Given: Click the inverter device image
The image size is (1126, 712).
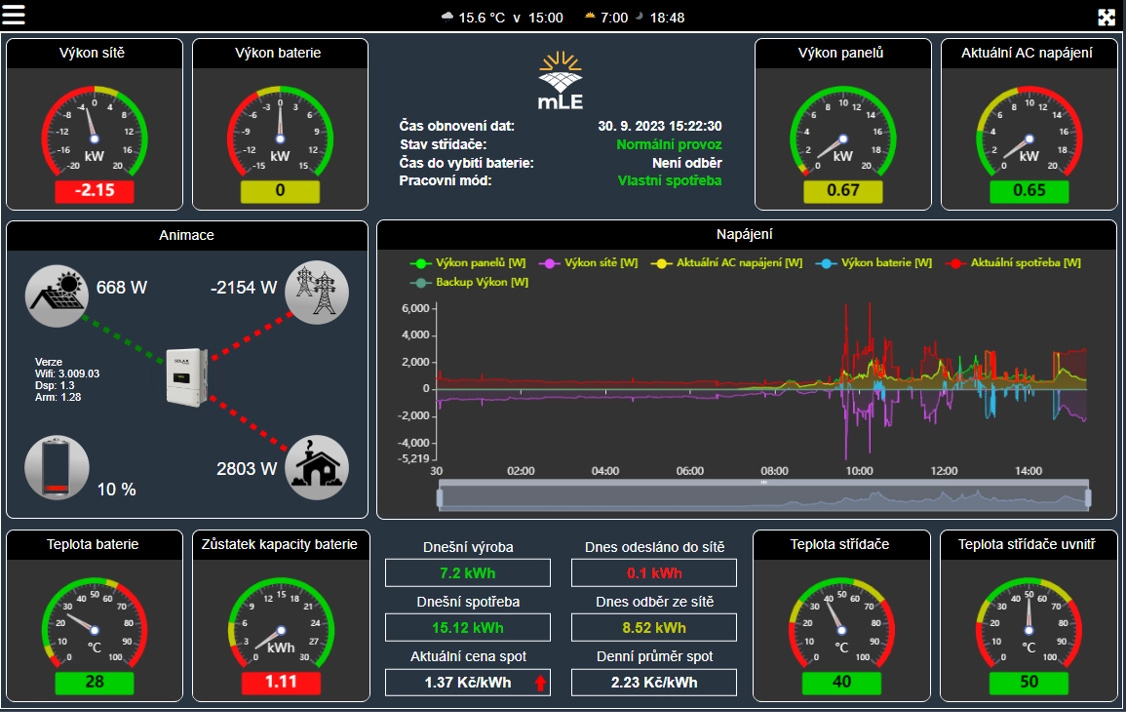Looking at the screenshot, I should pos(188,376).
